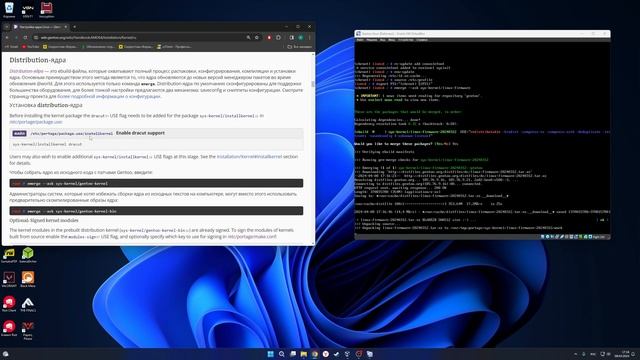Open the green Chrome profile avatar
Image resolution: width=640 pixels, height=360 pixels.
301,38
